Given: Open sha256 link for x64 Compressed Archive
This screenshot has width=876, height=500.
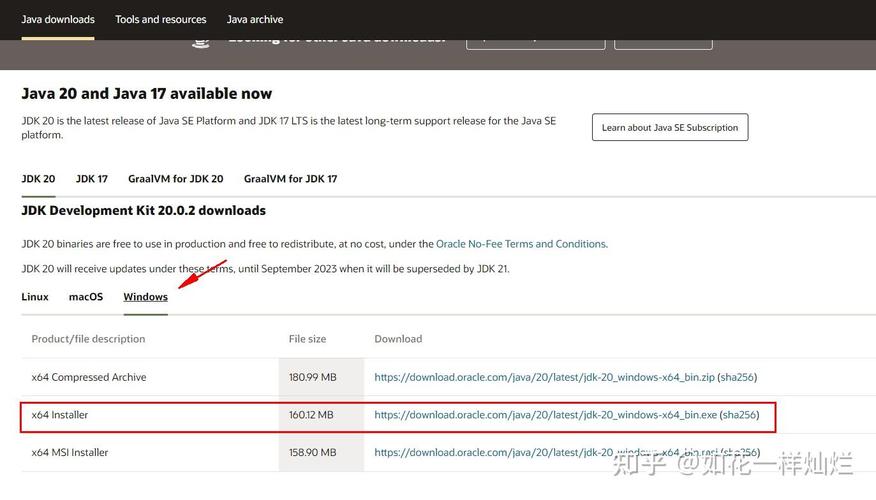Looking at the screenshot, I should pos(737,377).
